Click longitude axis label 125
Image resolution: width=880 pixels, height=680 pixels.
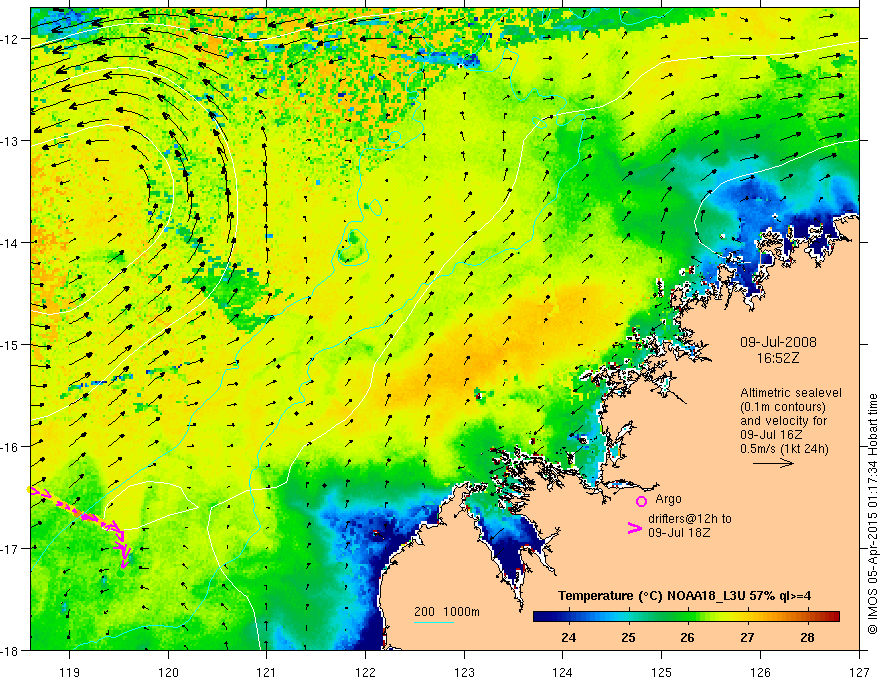pyautogui.click(x=662, y=672)
